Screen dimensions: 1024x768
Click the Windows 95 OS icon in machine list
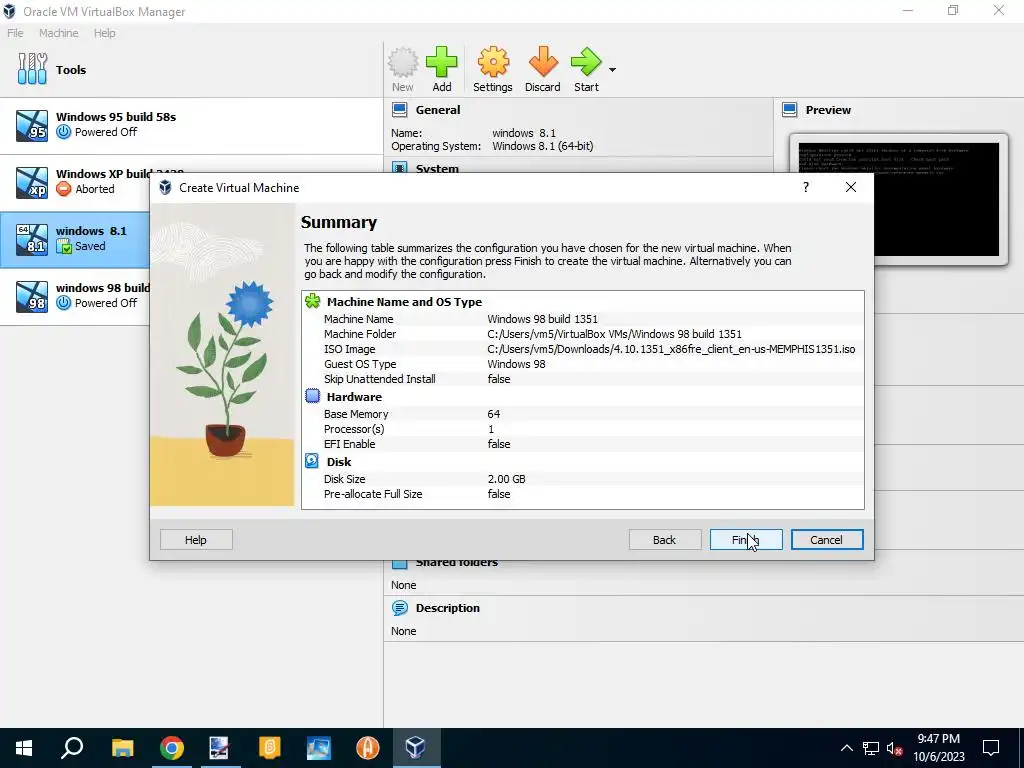(x=32, y=125)
